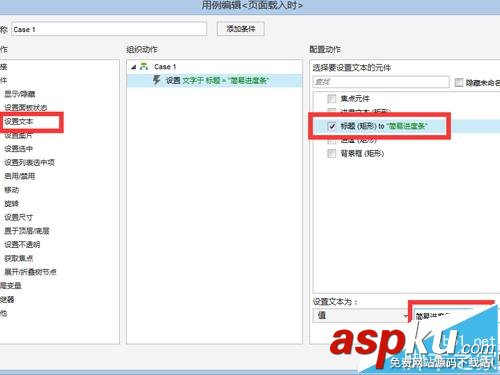Check the 背景框 (矩形) checkbox
The height and width of the screenshot is (375, 500).
332,153
